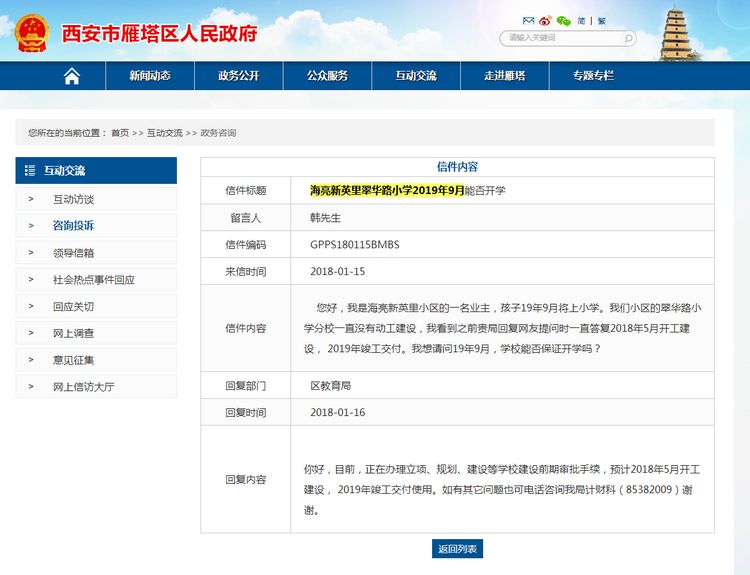Click the mail envelope icon

tap(529, 20)
